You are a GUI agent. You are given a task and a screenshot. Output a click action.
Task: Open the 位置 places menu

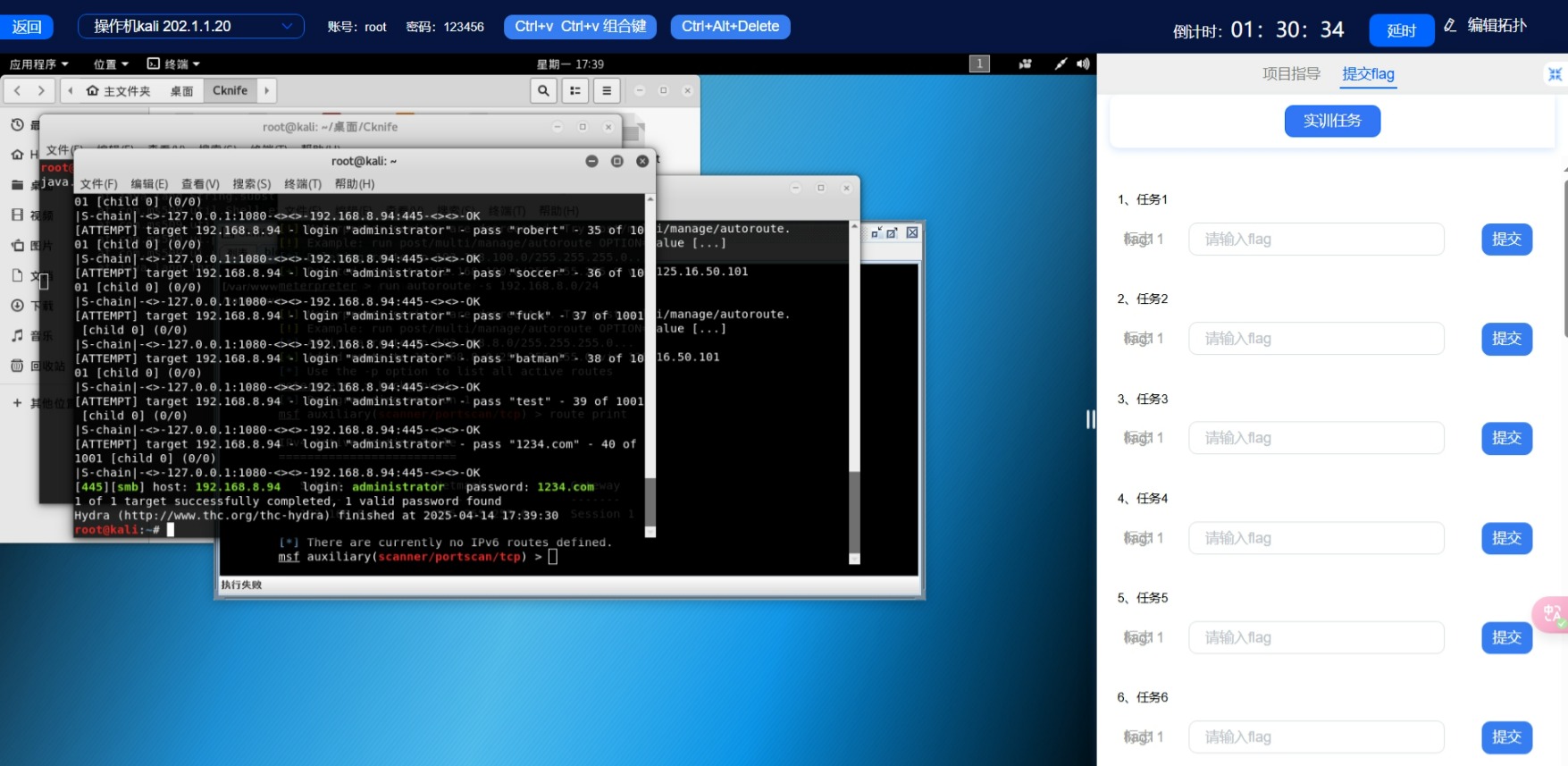pyautogui.click(x=111, y=64)
